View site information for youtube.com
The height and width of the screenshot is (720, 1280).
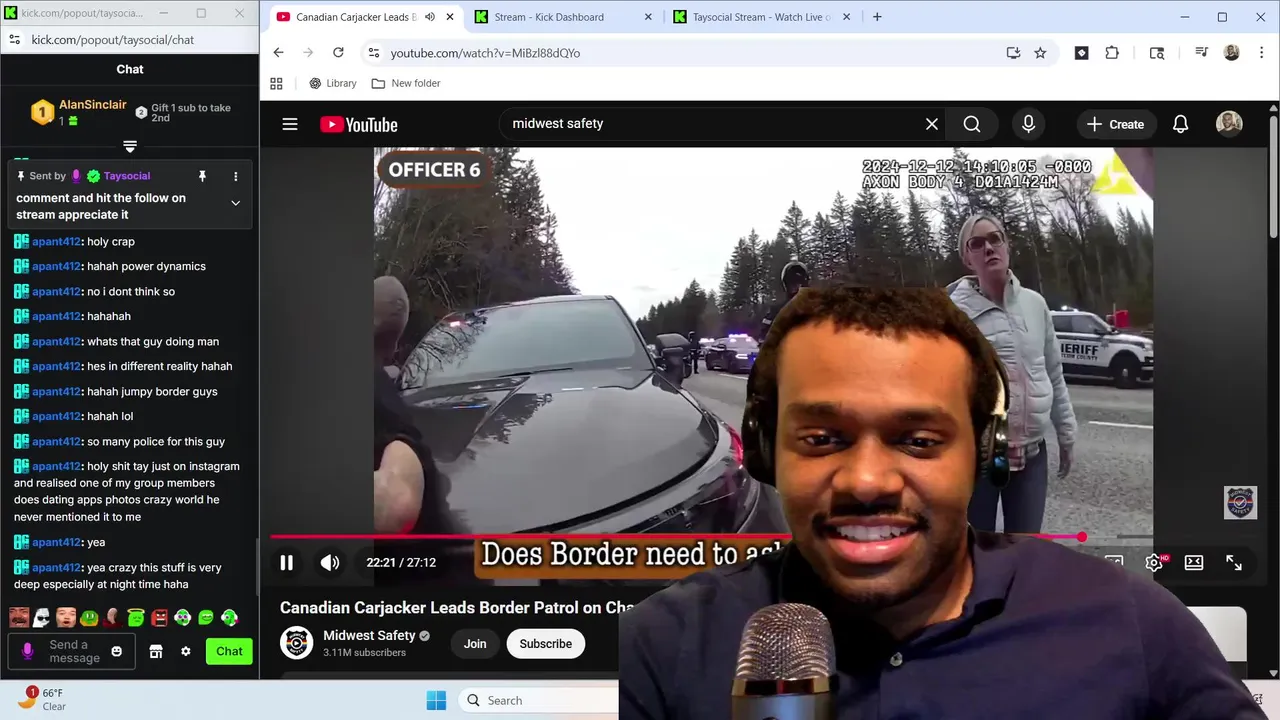374,53
